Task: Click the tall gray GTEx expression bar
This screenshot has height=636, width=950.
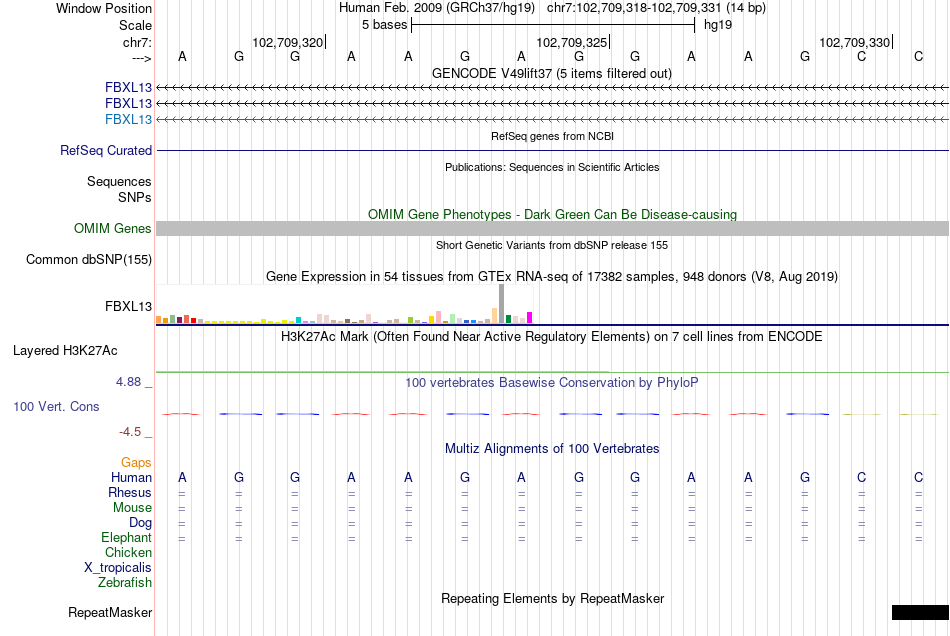Action: (x=502, y=303)
